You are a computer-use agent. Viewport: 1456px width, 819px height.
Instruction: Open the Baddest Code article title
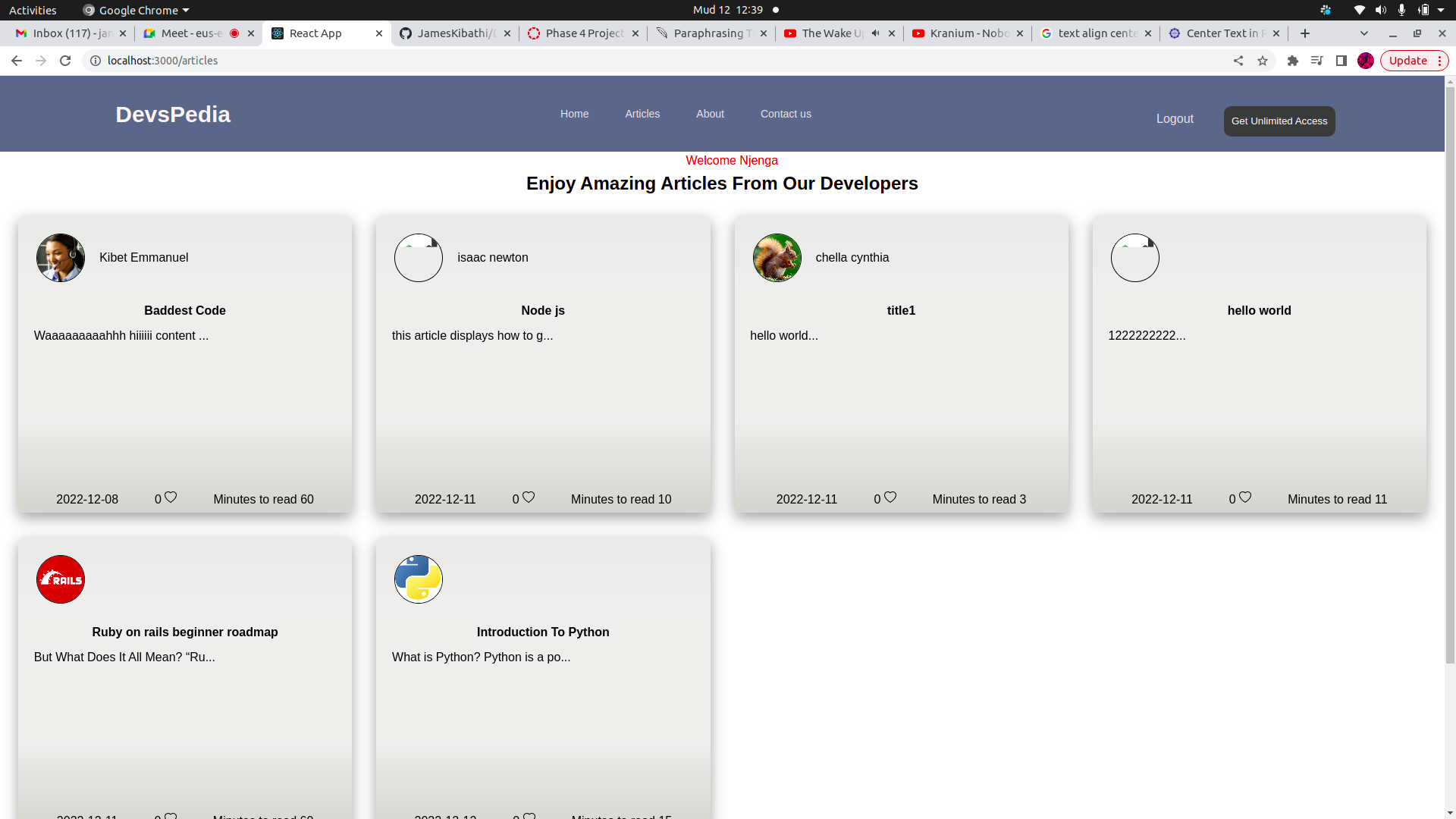click(x=185, y=311)
